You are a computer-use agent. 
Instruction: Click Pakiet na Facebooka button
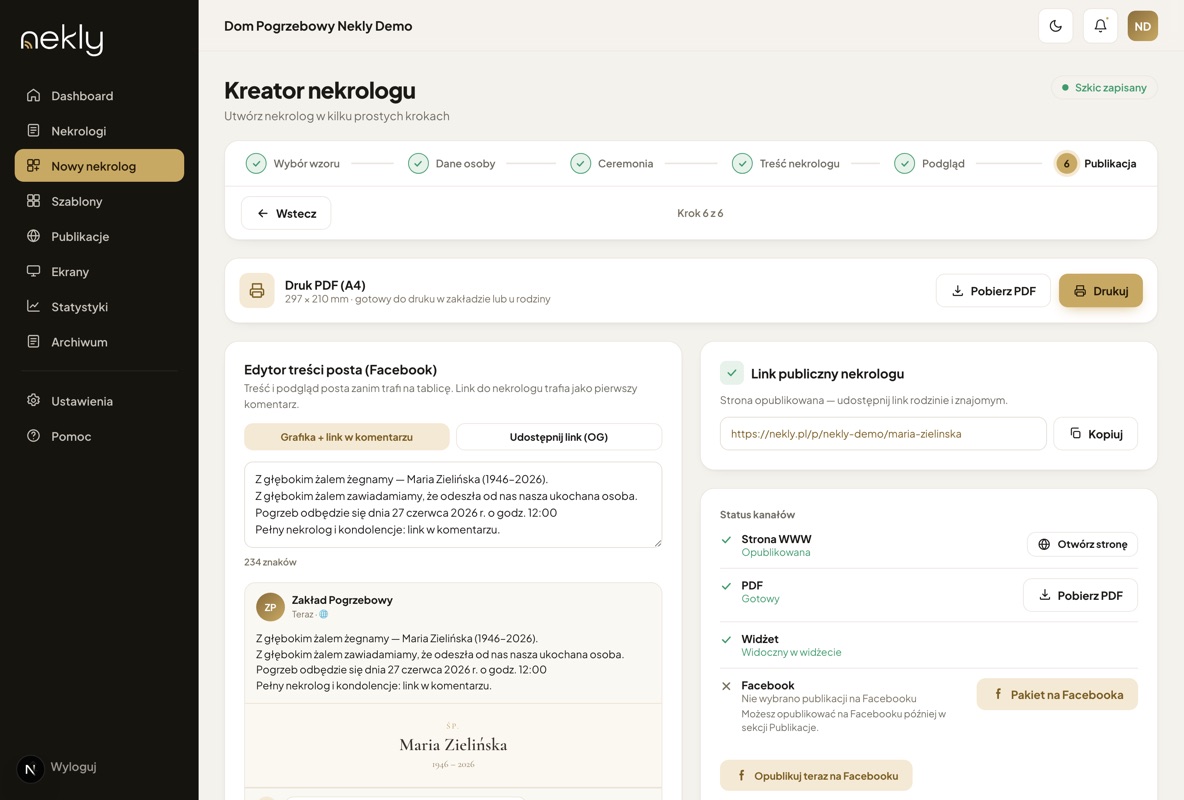pyautogui.click(x=1057, y=694)
